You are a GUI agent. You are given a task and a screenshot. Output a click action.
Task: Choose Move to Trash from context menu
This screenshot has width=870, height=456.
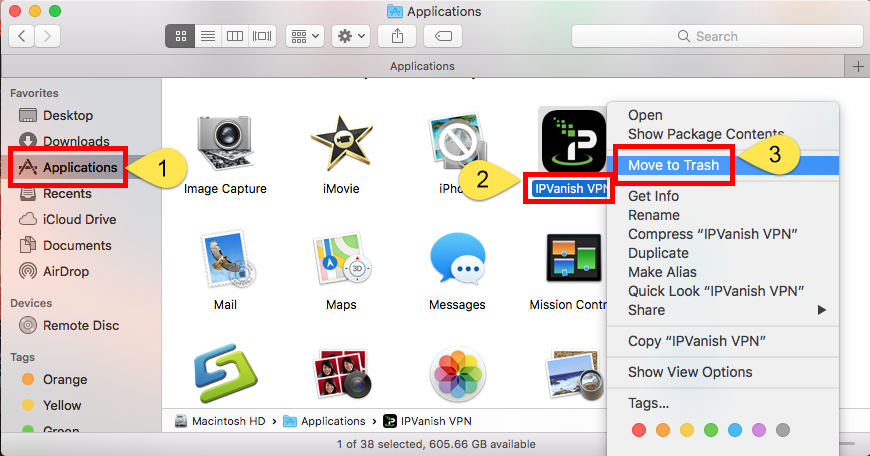(673, 165)
